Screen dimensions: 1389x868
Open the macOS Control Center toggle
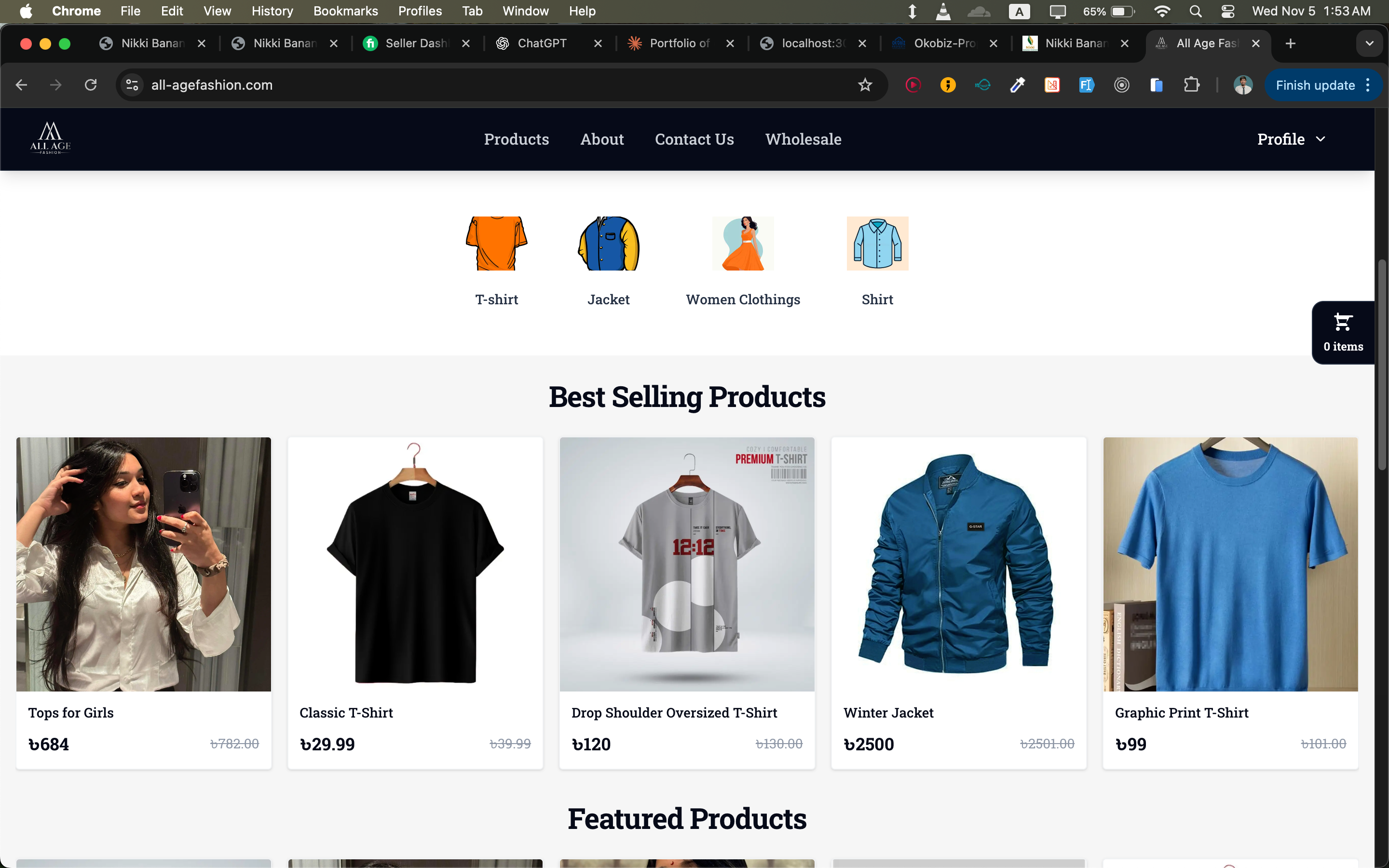click(x=1228, y=11)
